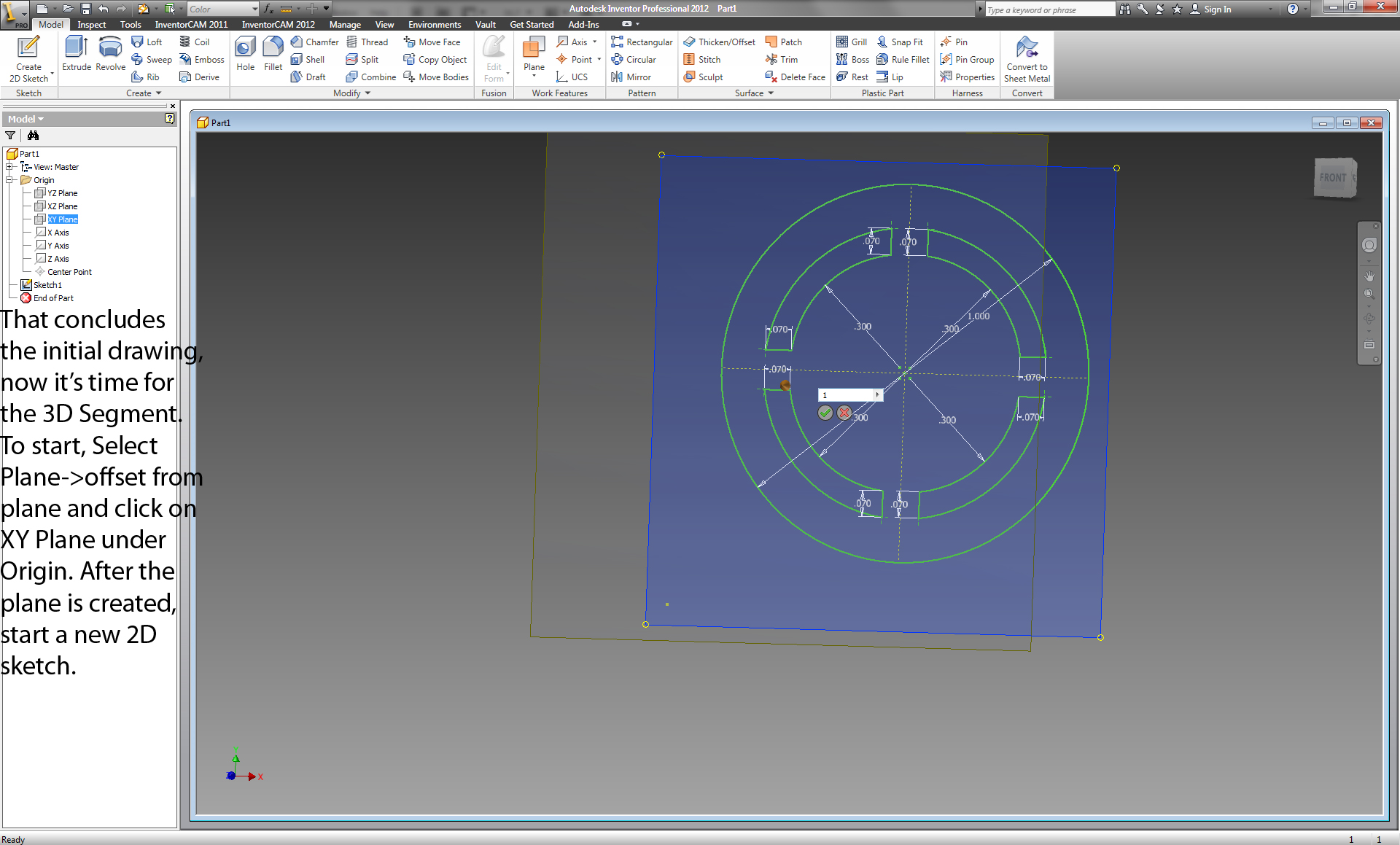Select the Thread tool

tap(367, 42)
